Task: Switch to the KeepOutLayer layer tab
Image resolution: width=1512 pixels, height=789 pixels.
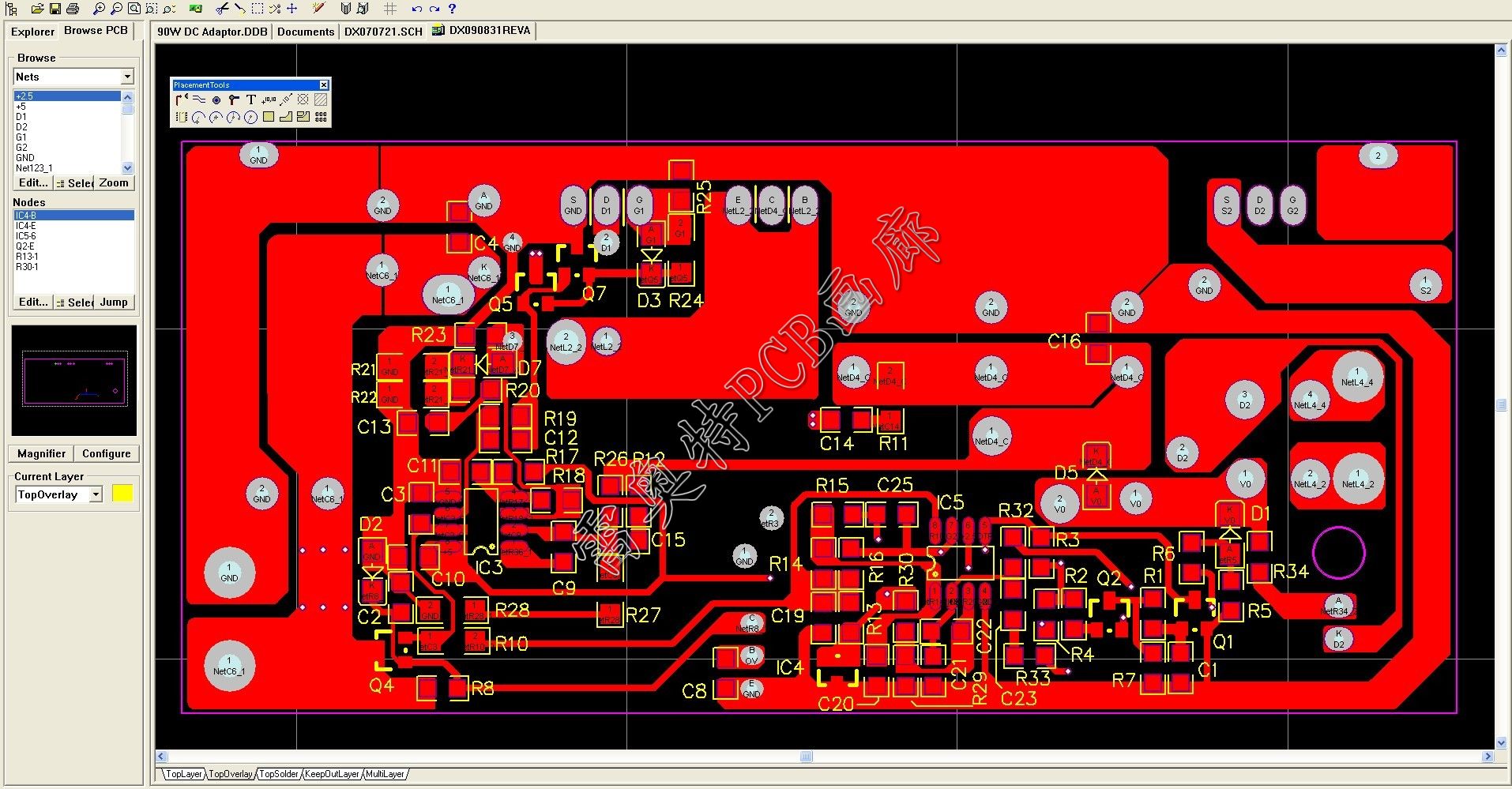Action: point(332,774)
